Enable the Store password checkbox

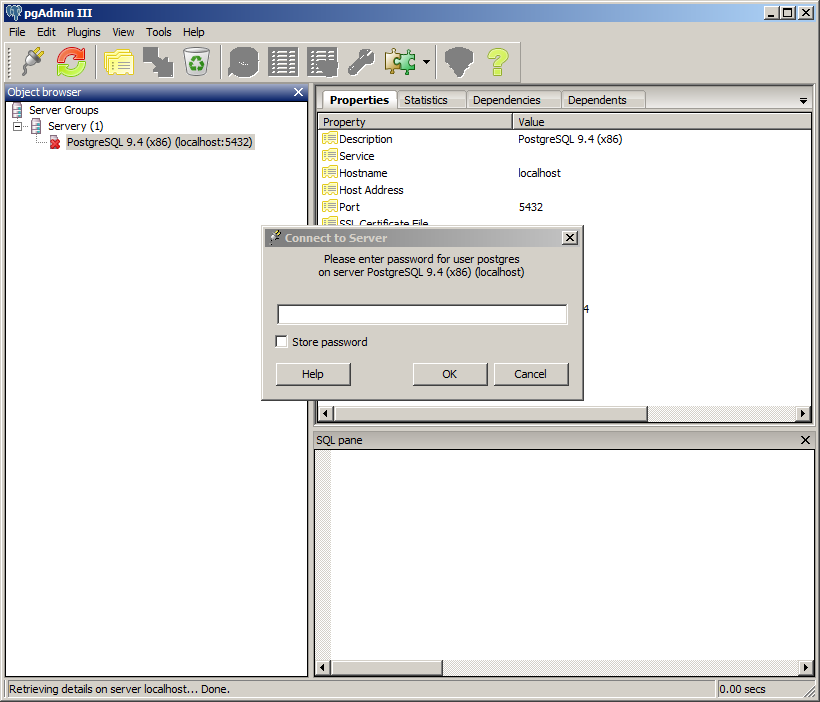(x=282, y=342)
